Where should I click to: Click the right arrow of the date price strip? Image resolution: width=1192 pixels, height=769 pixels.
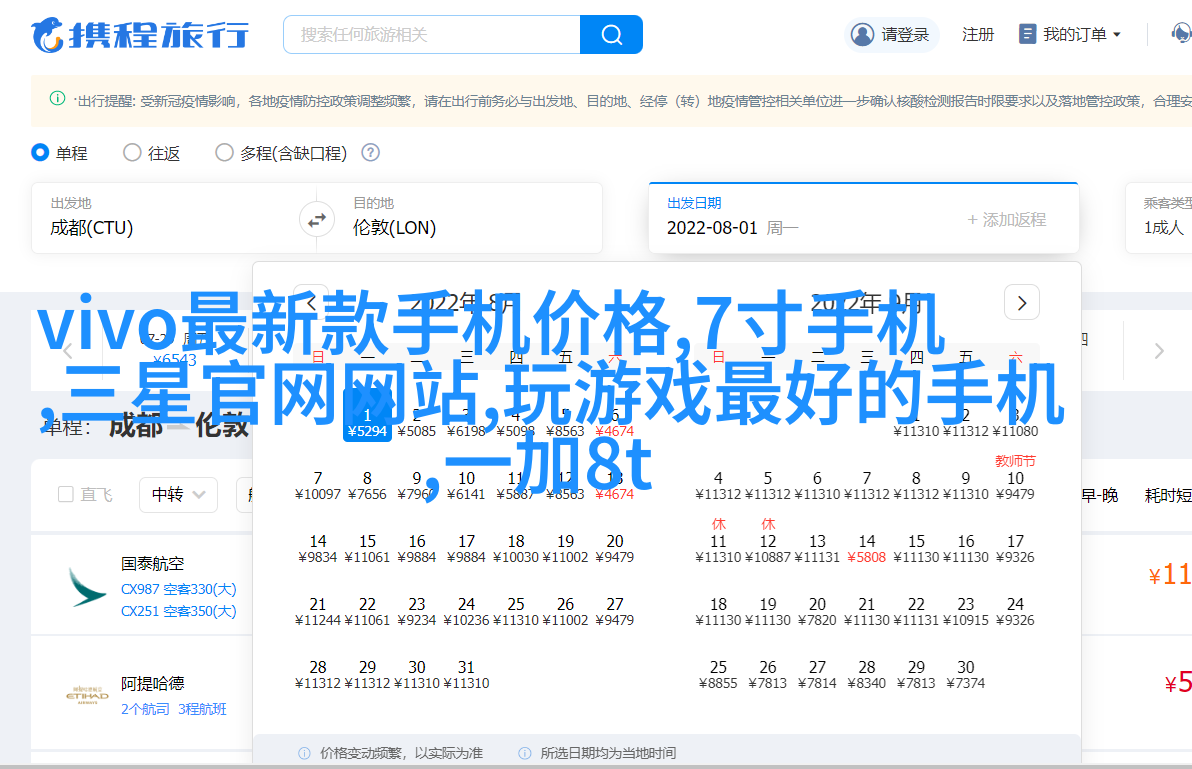point(1159,350)
